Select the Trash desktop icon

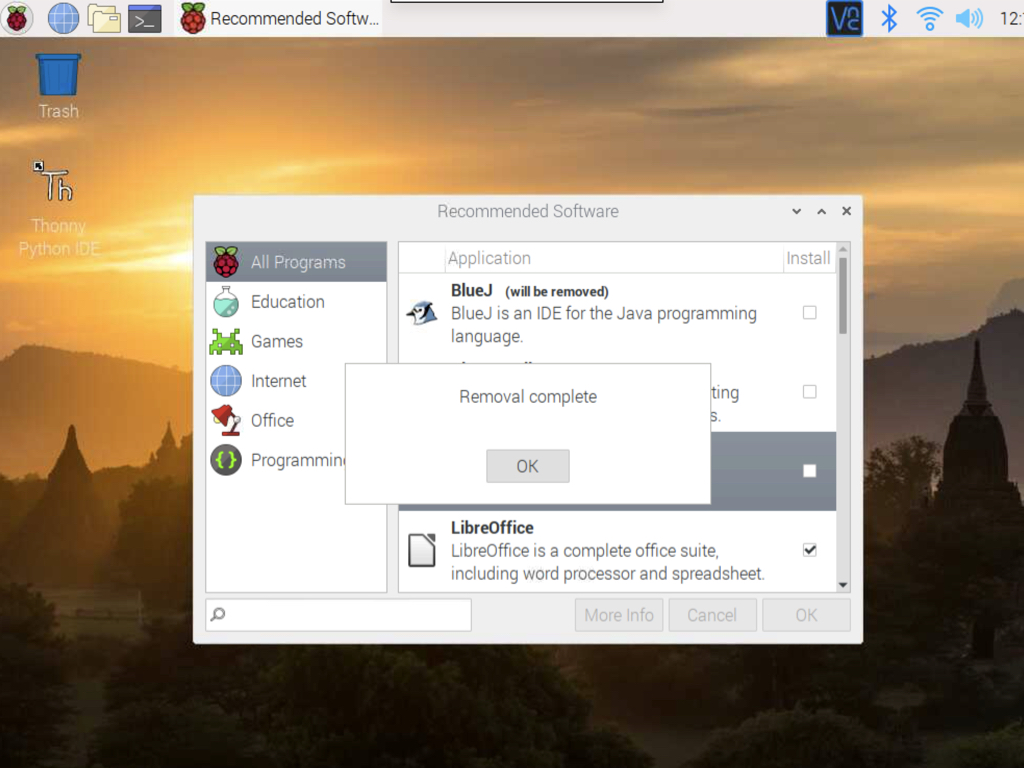pyautogui.click(x=58, y=86)
